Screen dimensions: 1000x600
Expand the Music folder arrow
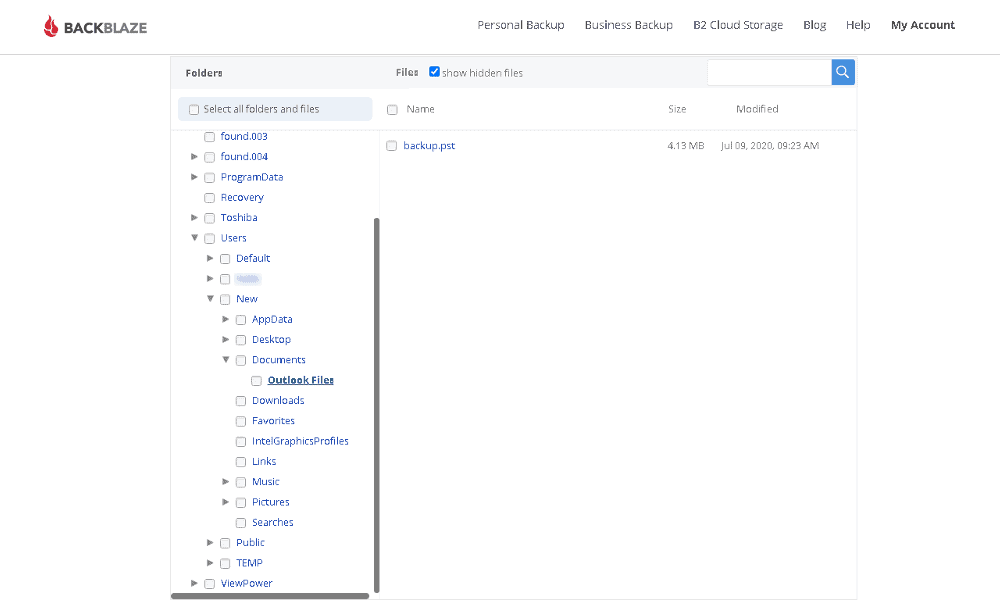click(226, 481)
